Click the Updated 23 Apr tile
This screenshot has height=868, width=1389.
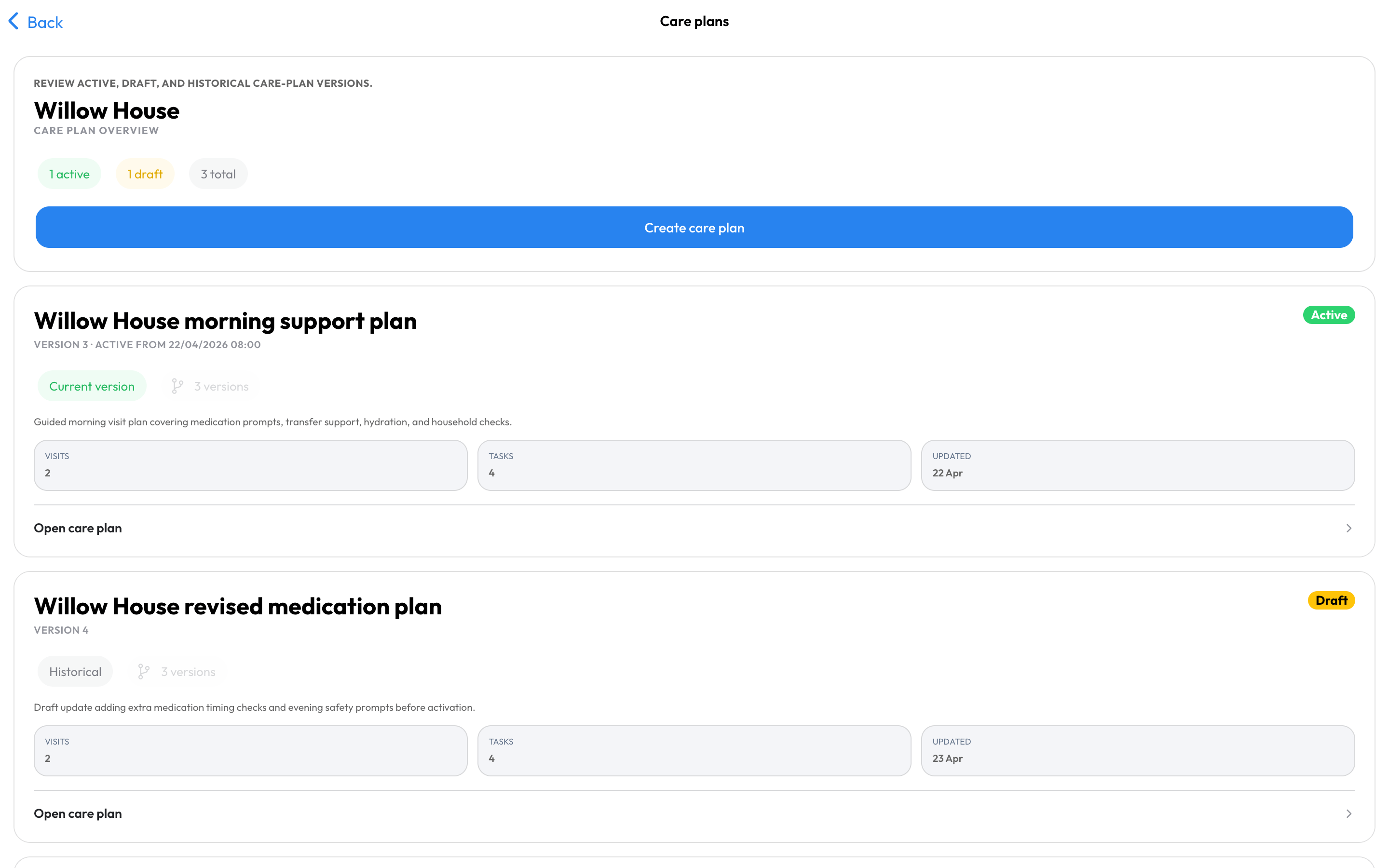[1138, 750]
